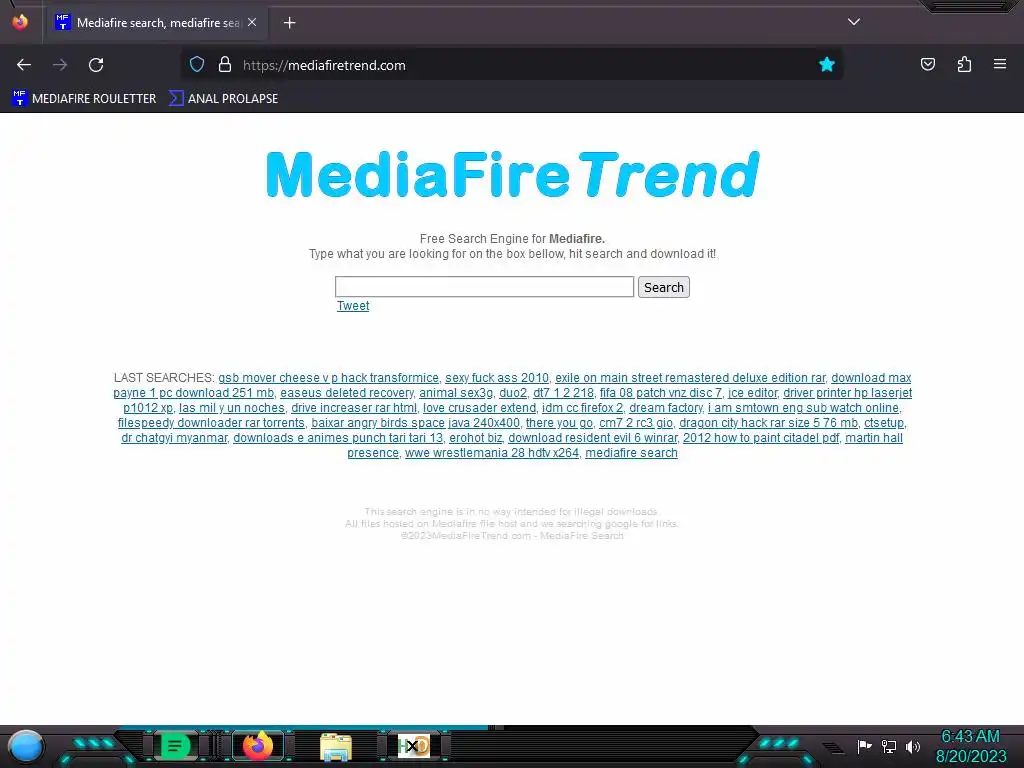Image resolution: width=1024 pixels, height=768 pixels.
Task: Open 'dragon city hack rar size 5 76 mb' link
Action: pyautogui.click(x=769, y=423)
